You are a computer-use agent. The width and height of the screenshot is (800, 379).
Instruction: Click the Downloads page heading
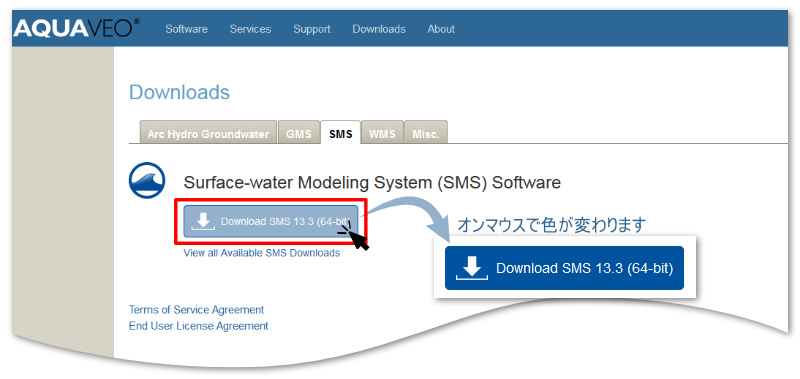coord(179,92)
